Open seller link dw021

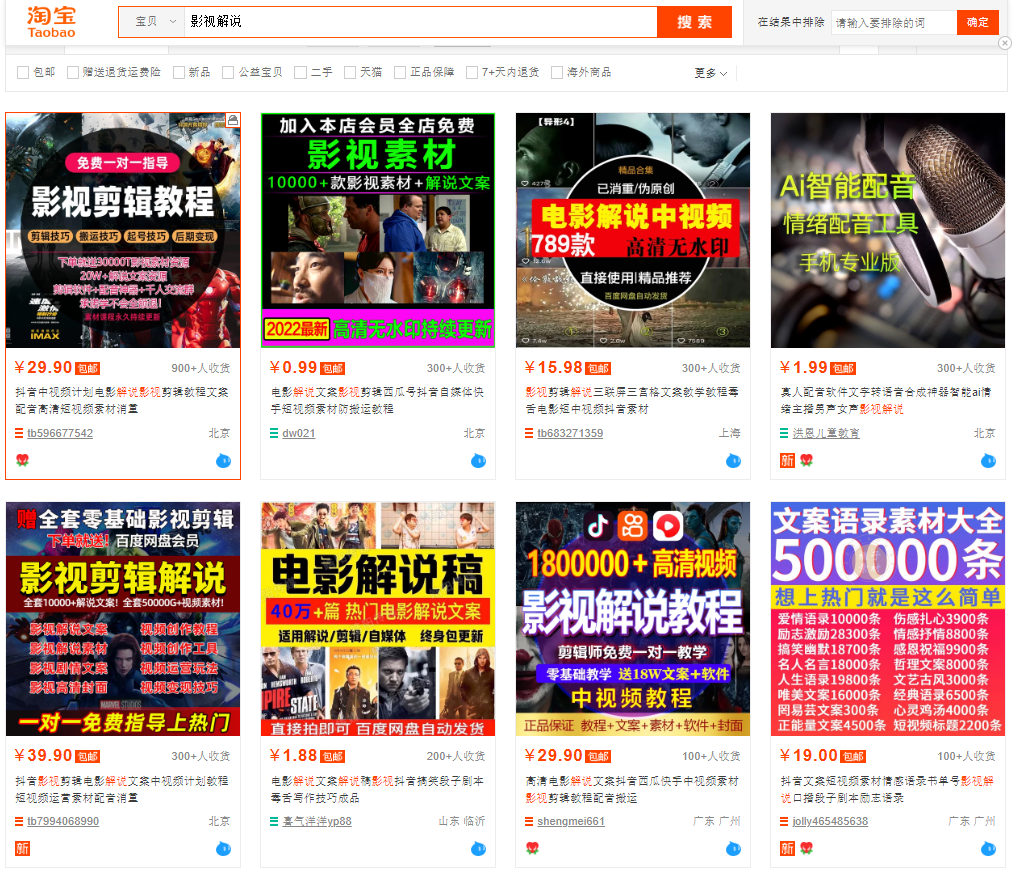[298, 433]
